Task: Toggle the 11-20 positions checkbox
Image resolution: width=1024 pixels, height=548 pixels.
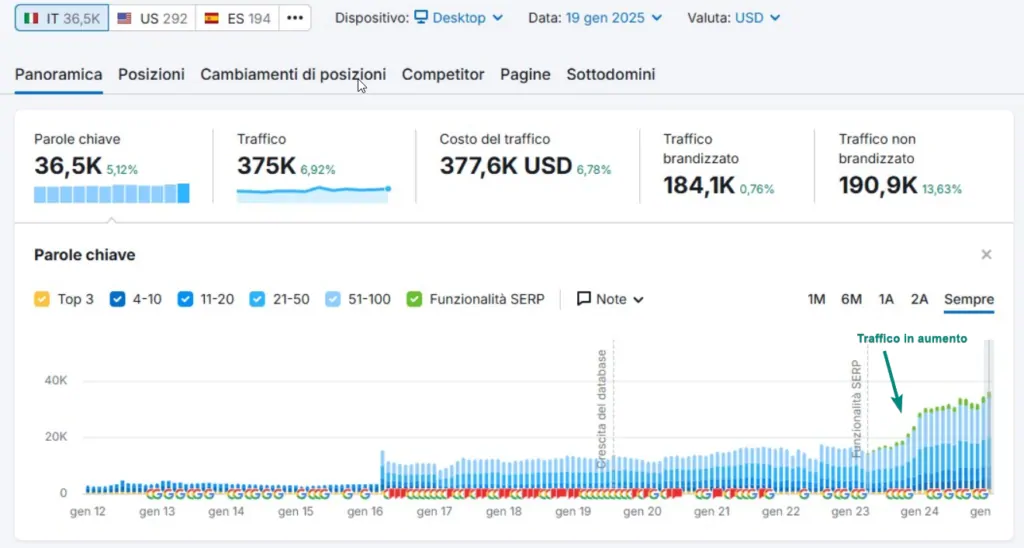Action: pyautogui.click(x=185, y=299)
